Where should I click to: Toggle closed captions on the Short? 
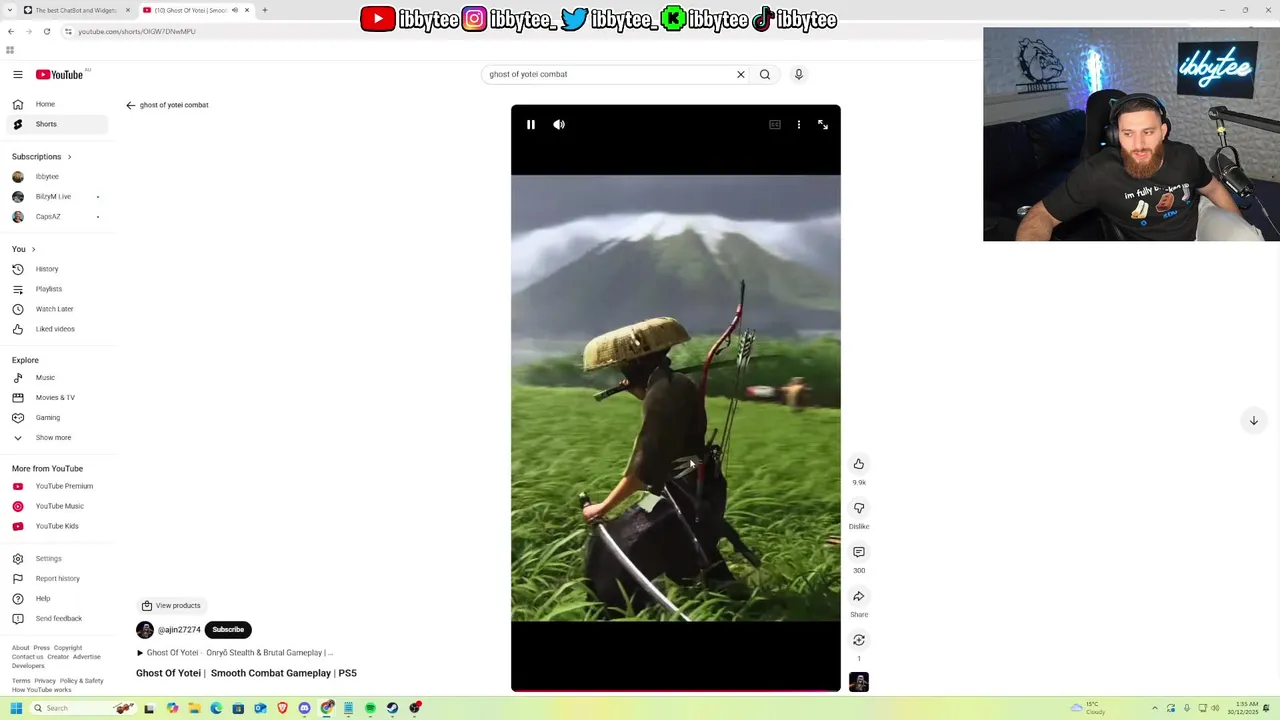click(x=775, y=125)
